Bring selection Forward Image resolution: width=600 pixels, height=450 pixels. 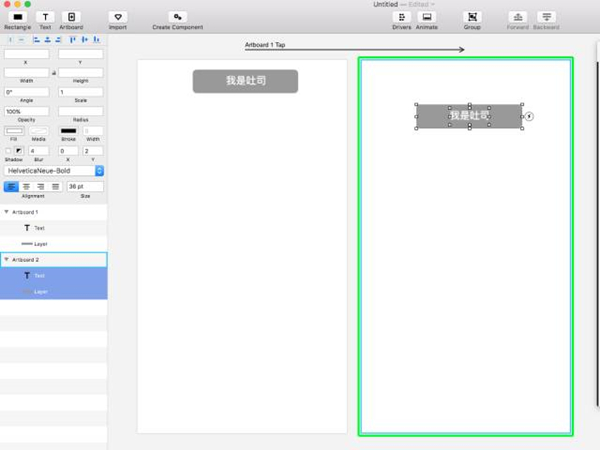[x=518, y=21]
